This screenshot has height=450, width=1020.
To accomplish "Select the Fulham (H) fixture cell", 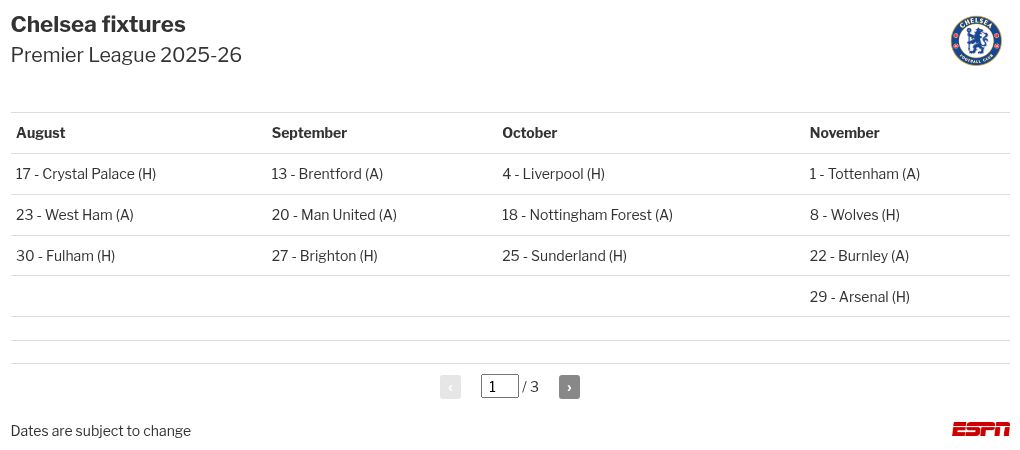I will click(x=66, y=256).
